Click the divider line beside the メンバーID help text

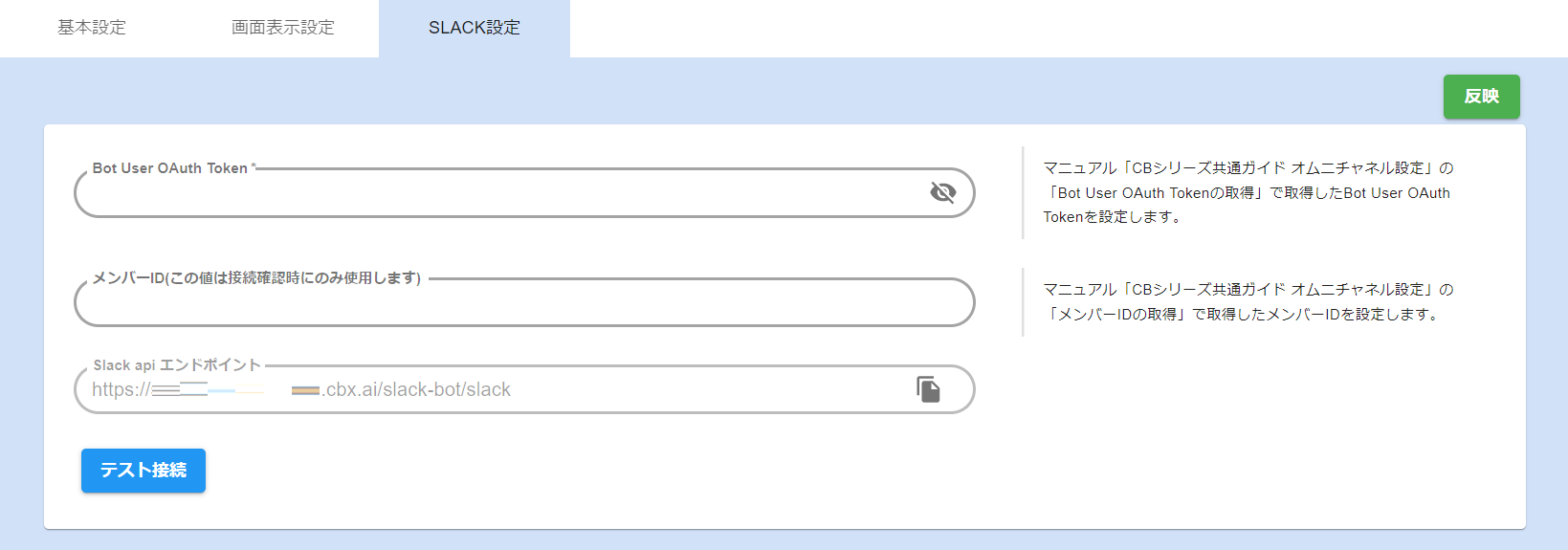point(1023,302)
